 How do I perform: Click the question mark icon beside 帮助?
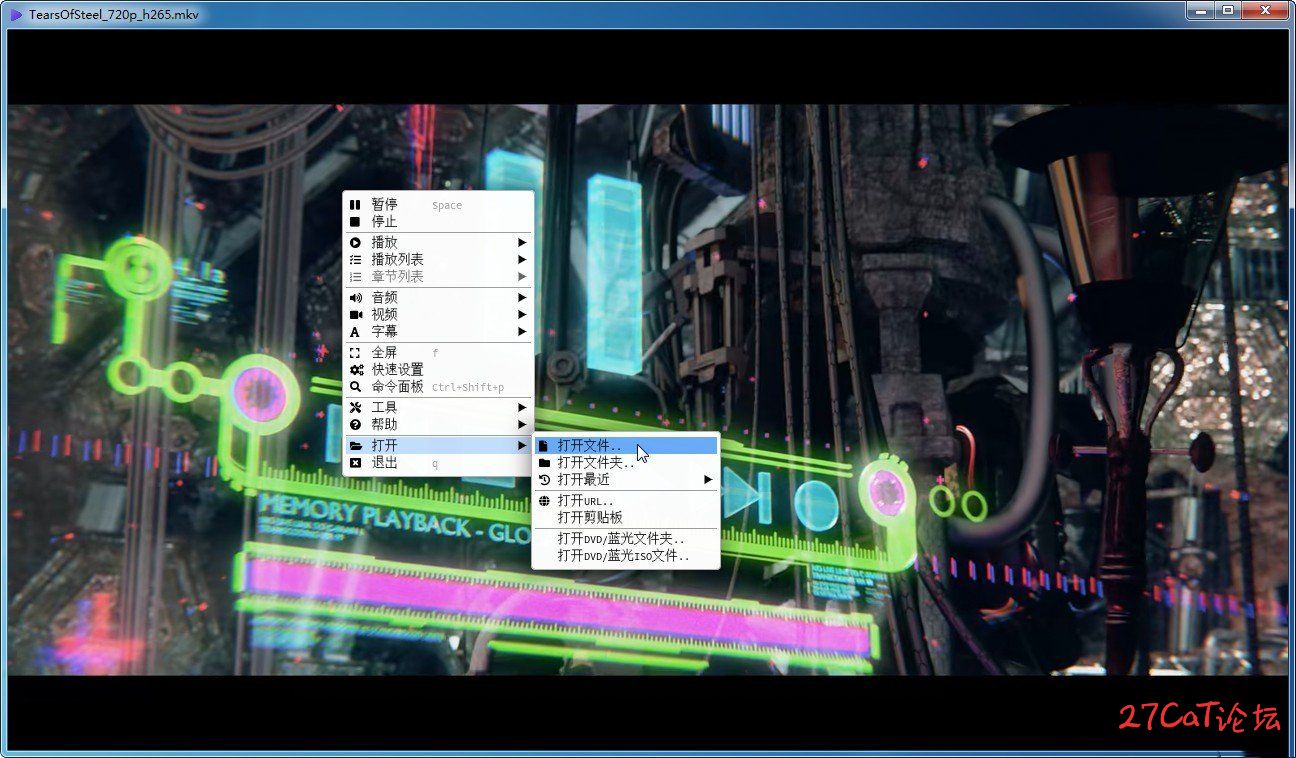click(x=354, y=425)
